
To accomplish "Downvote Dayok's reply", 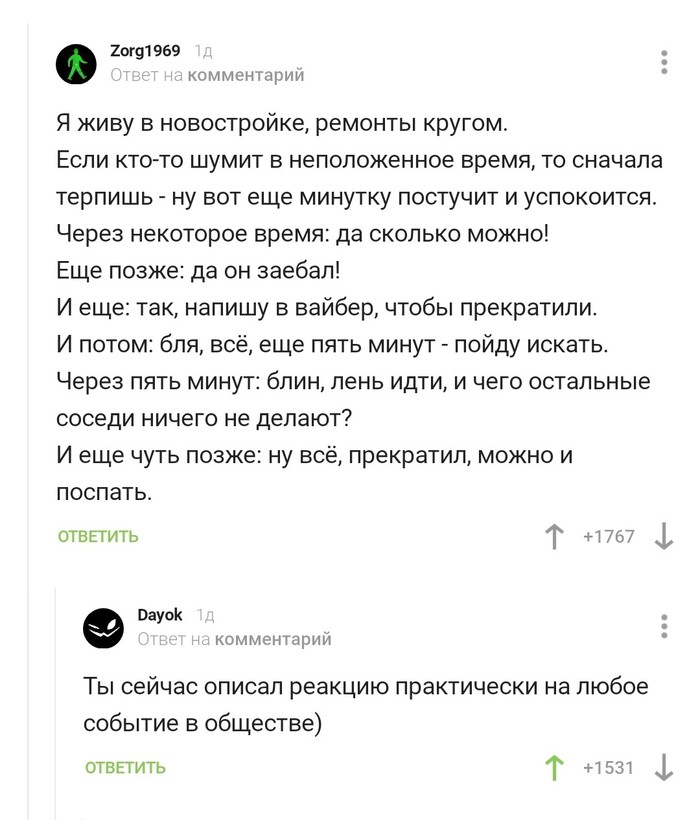I will pos(663,768).
